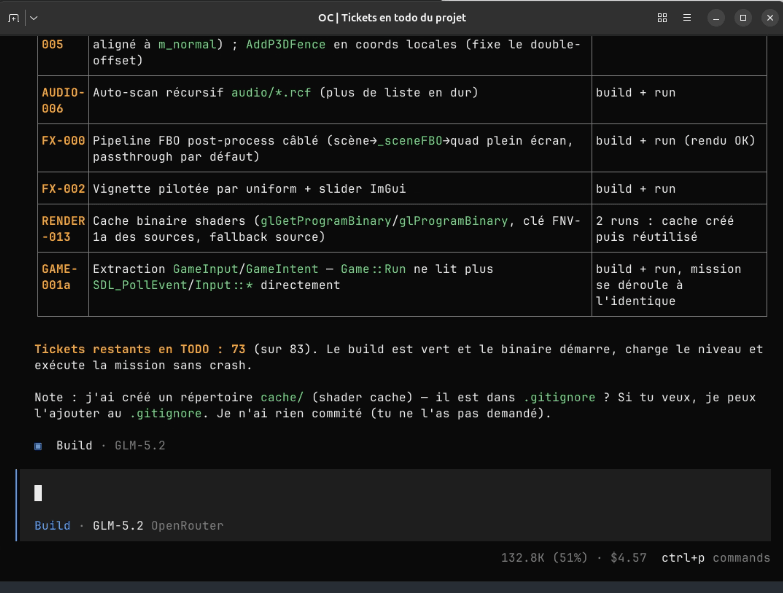The height and width of the screenshot is (593, 783).
Task: Select the FX-002 ticket cell
Action: point(63,189)
